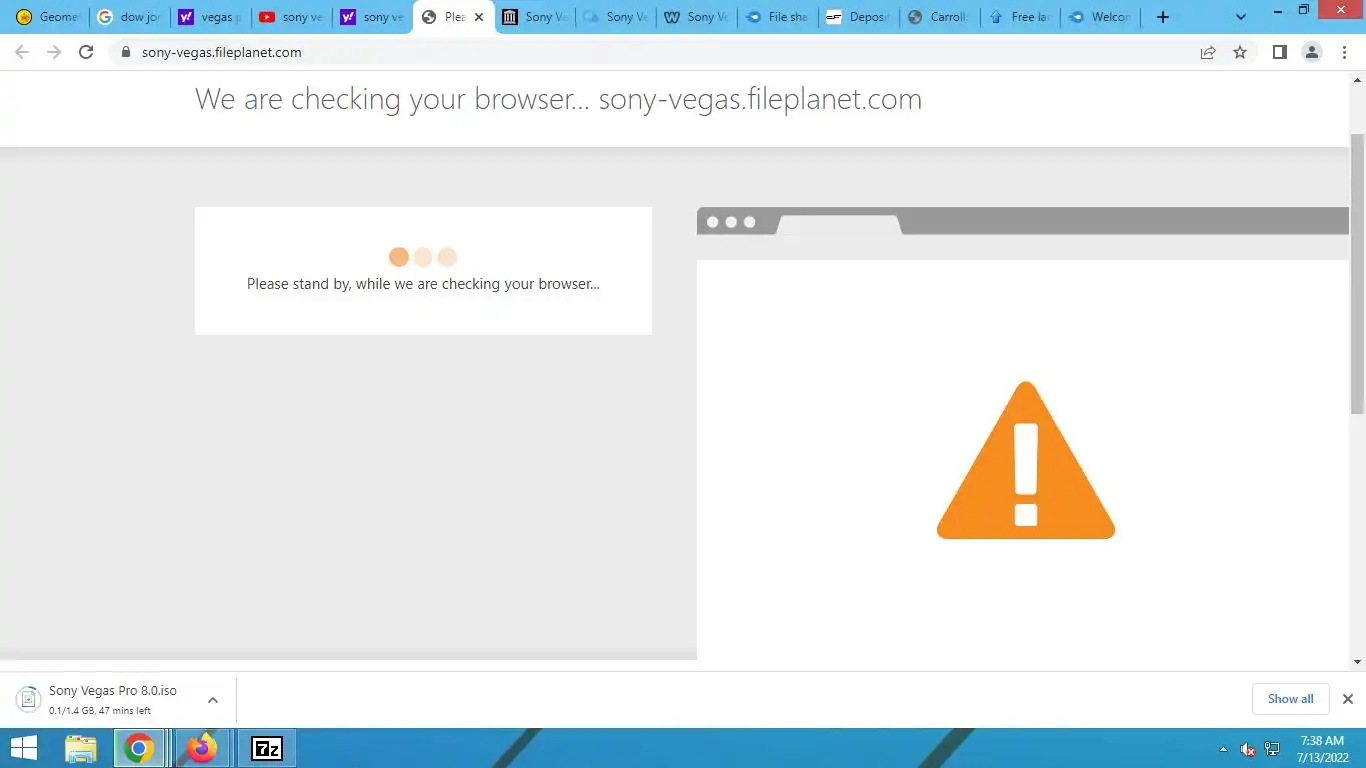Viewport: 1366px width, 768px height.
Task: Switch to the File sharing tab
Action: point(776,17)
